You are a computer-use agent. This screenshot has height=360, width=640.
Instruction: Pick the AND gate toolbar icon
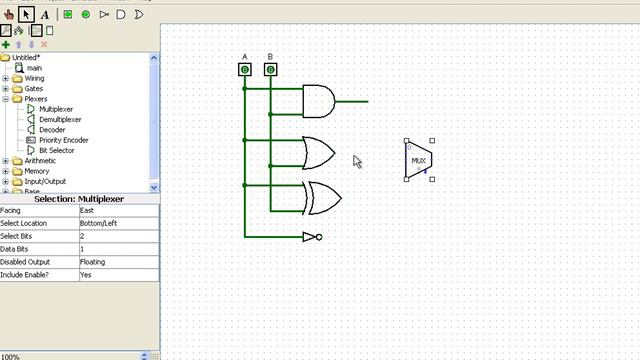click(x=121, y=15)
